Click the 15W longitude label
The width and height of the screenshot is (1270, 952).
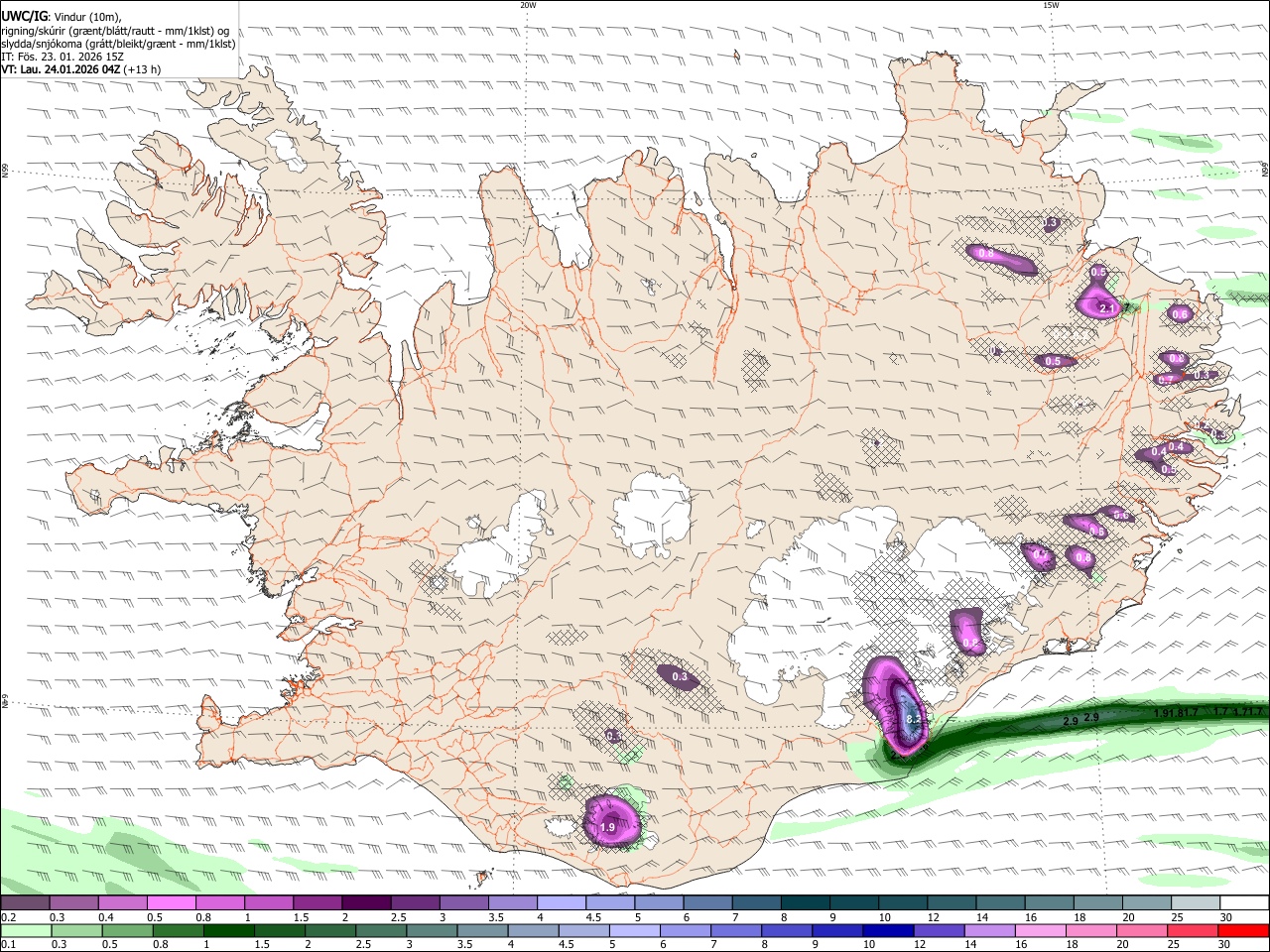pos(1051,5)
